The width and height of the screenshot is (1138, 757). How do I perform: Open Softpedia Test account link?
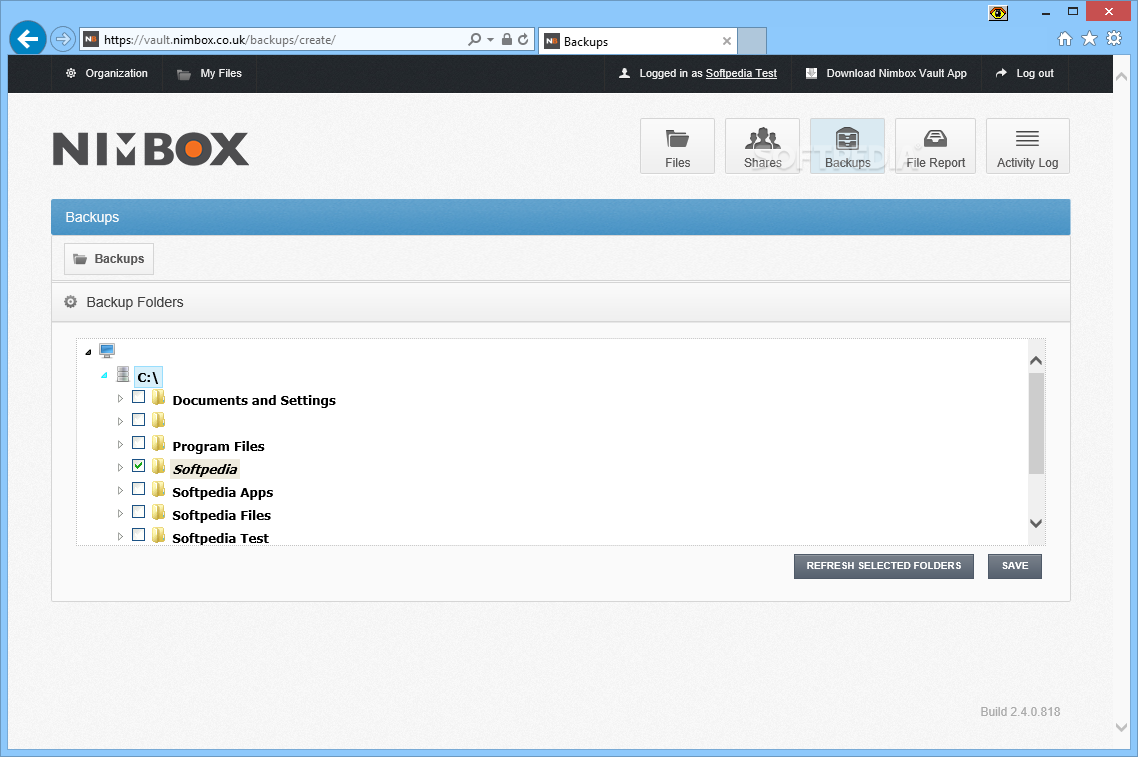coord(741,73)
